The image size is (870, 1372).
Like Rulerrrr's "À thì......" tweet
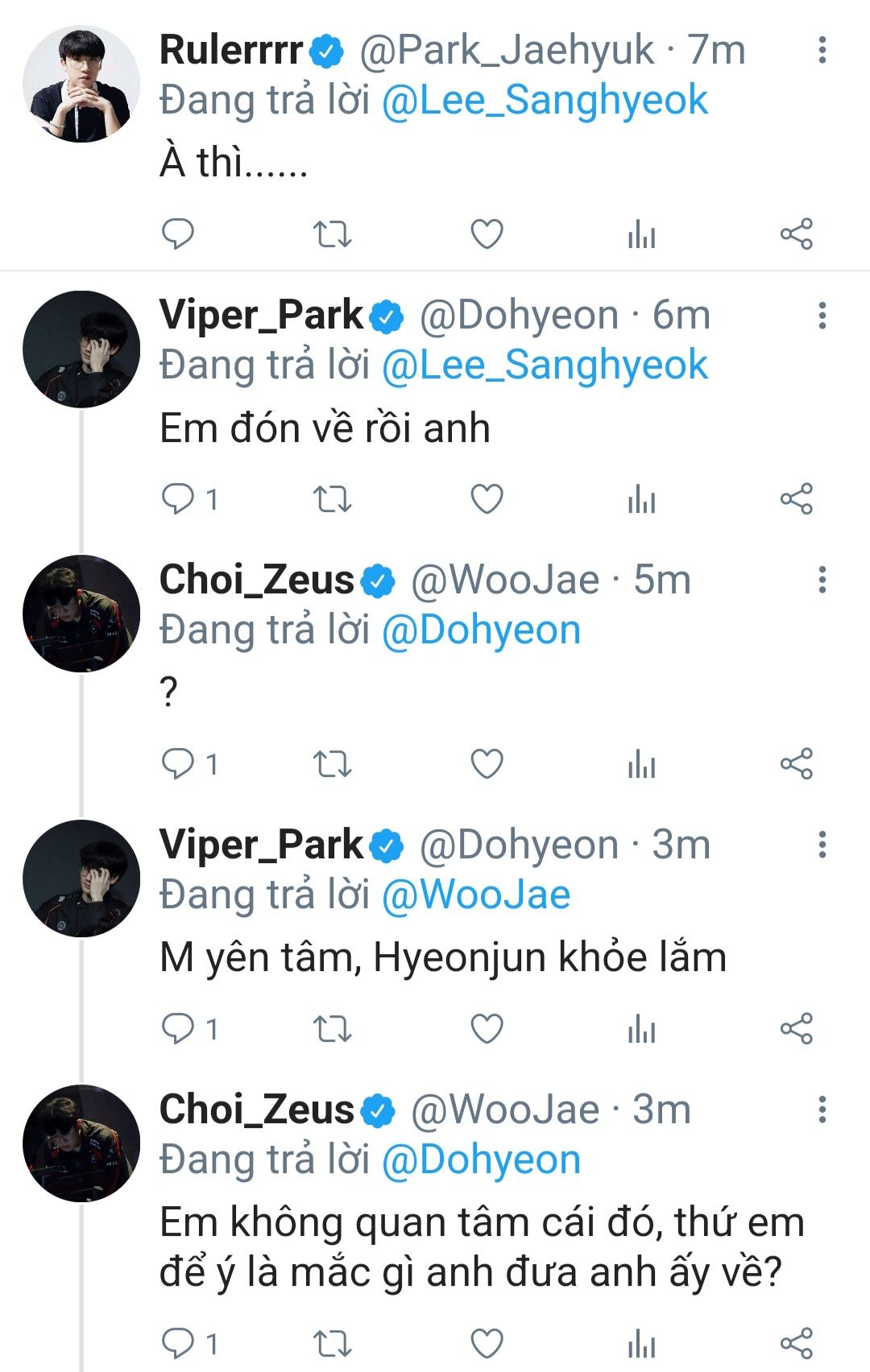pyautogui.click(x=487, y=234)
